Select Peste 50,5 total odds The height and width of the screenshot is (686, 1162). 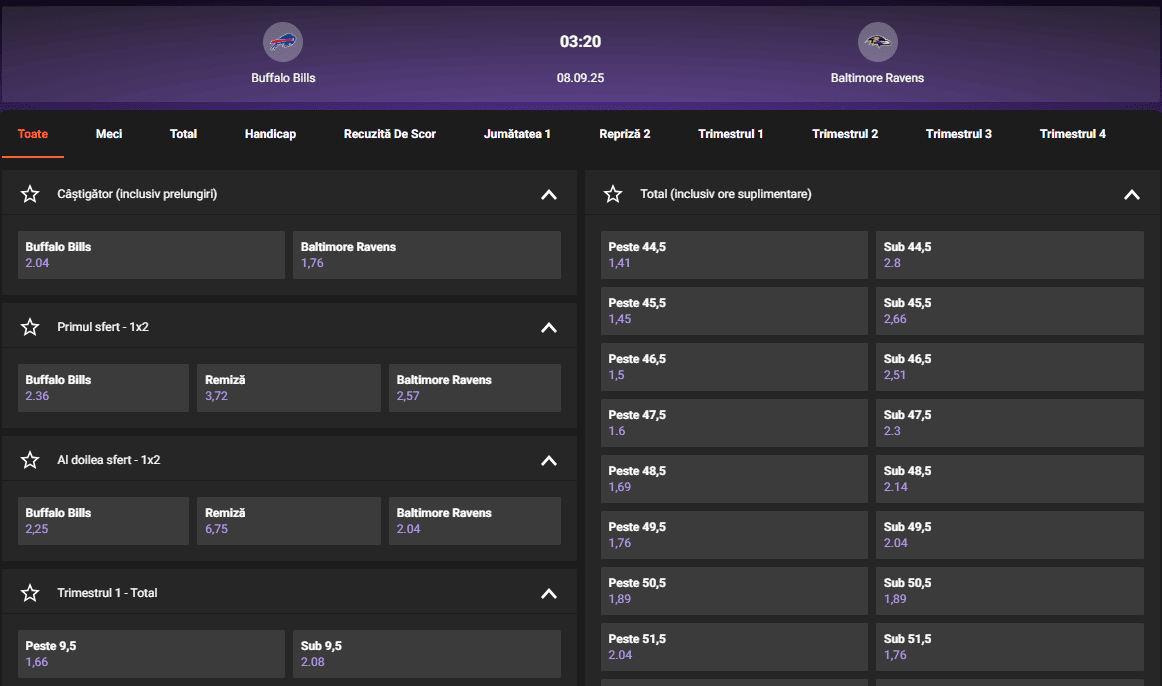pyautogui.click(x=734, y=590)
